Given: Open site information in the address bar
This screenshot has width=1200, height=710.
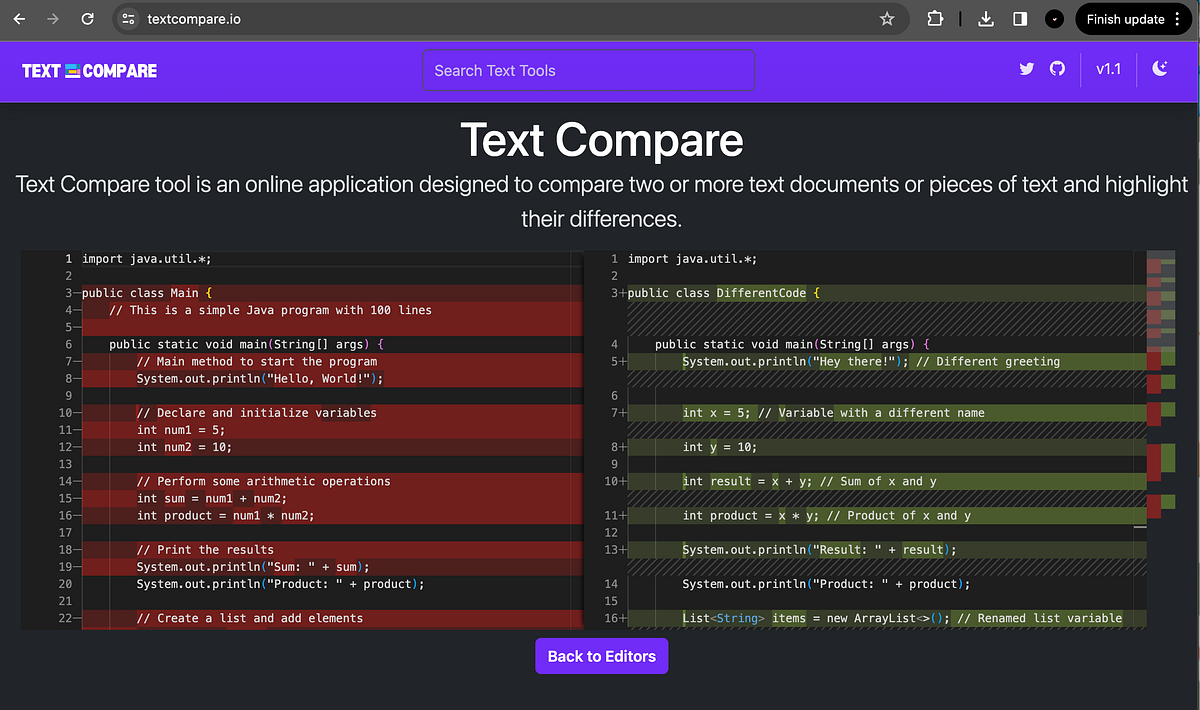Looking at the screenshot, I should point(129,18).
